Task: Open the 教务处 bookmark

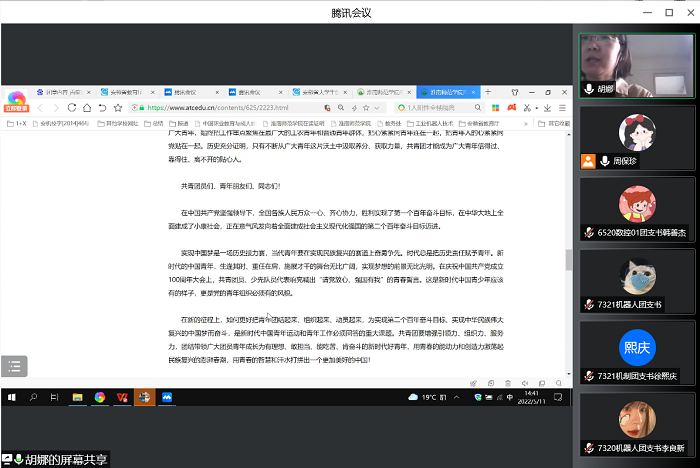Action: [389, 123]
